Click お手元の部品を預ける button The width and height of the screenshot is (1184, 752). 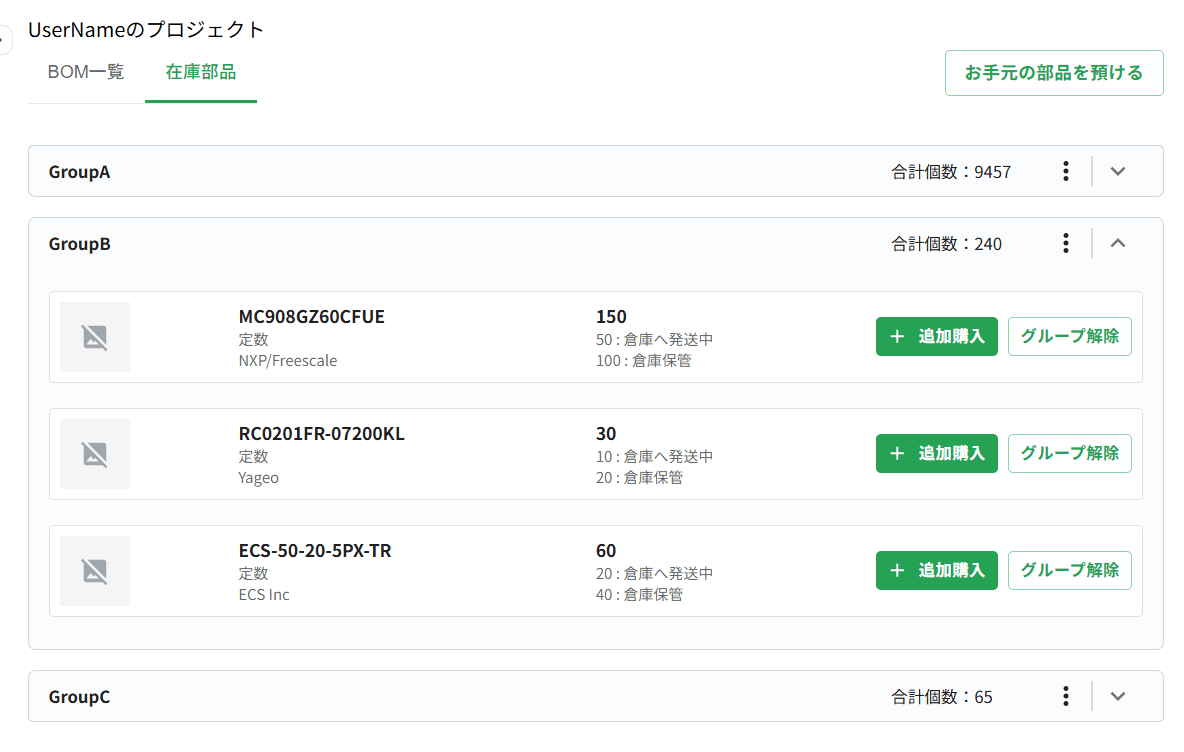1053,73
